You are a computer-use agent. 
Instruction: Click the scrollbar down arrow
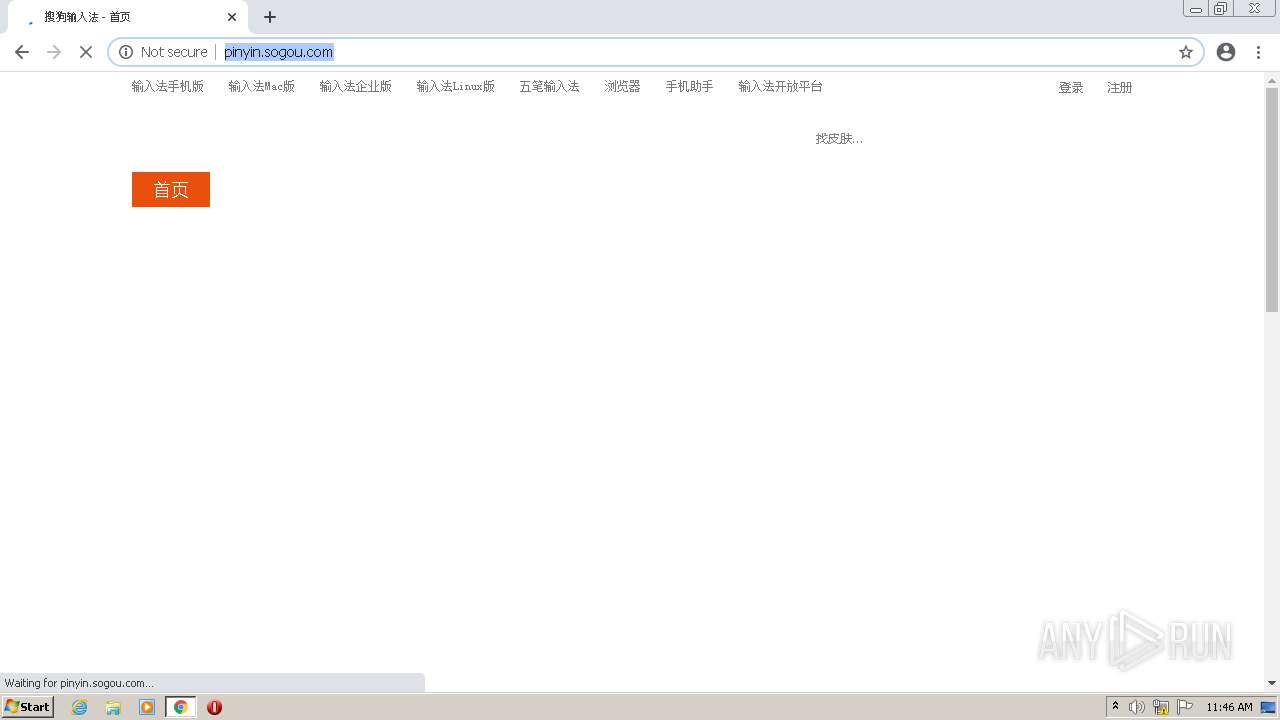click(x=1272, y=683)
